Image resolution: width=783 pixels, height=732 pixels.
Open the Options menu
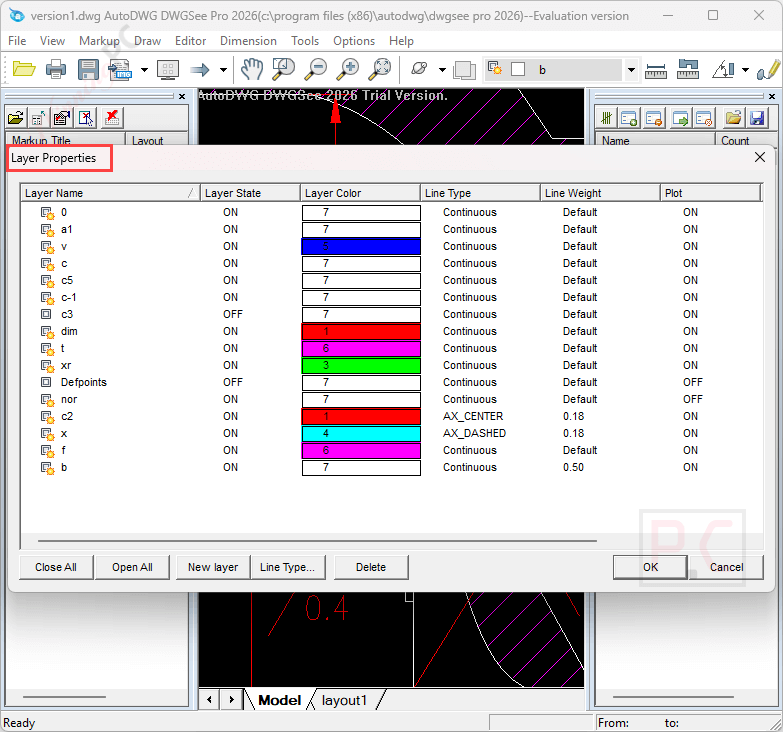(354, 41)
